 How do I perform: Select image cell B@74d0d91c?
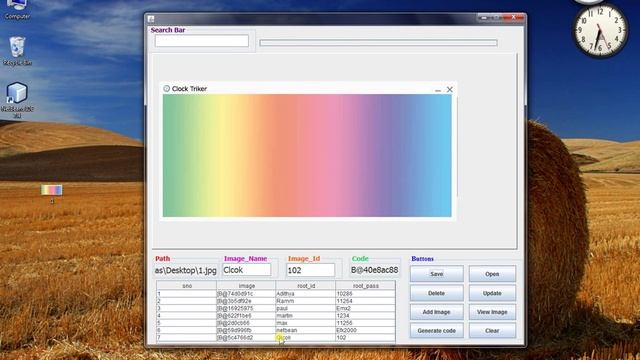[246, 293]
